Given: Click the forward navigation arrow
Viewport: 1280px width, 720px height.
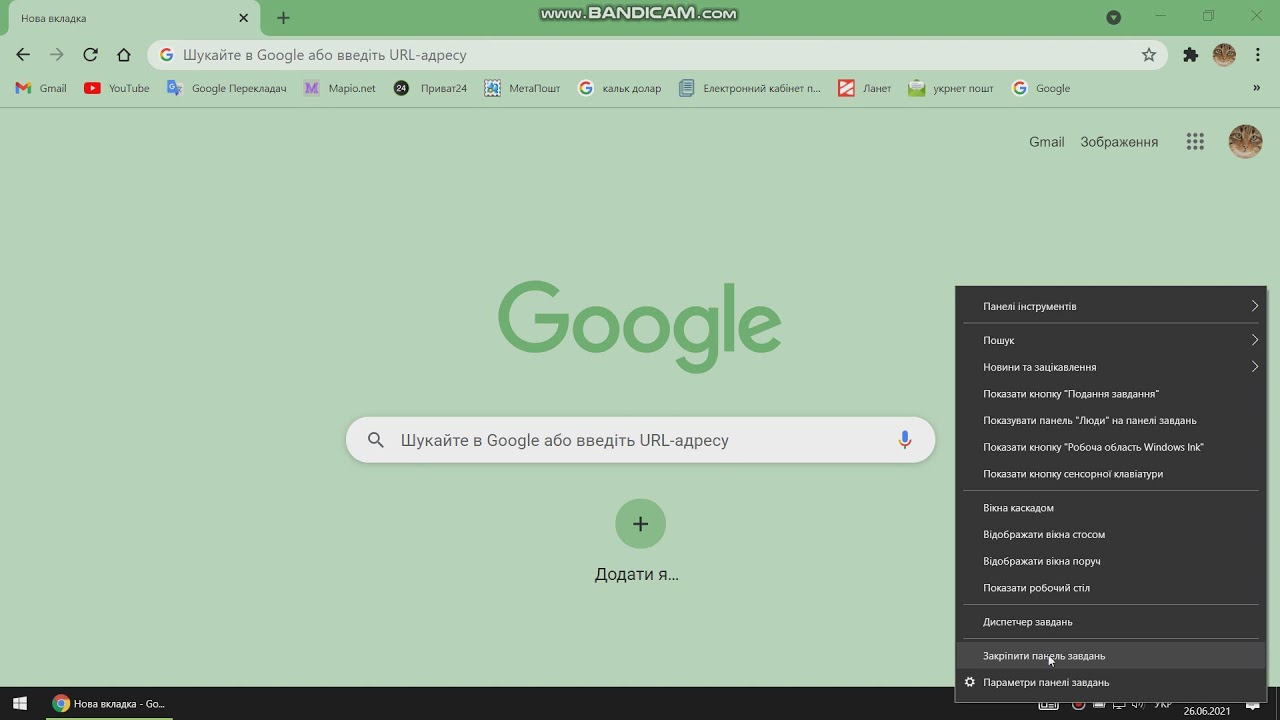Looking at the screenshot, I should click(x=57, y=55).
